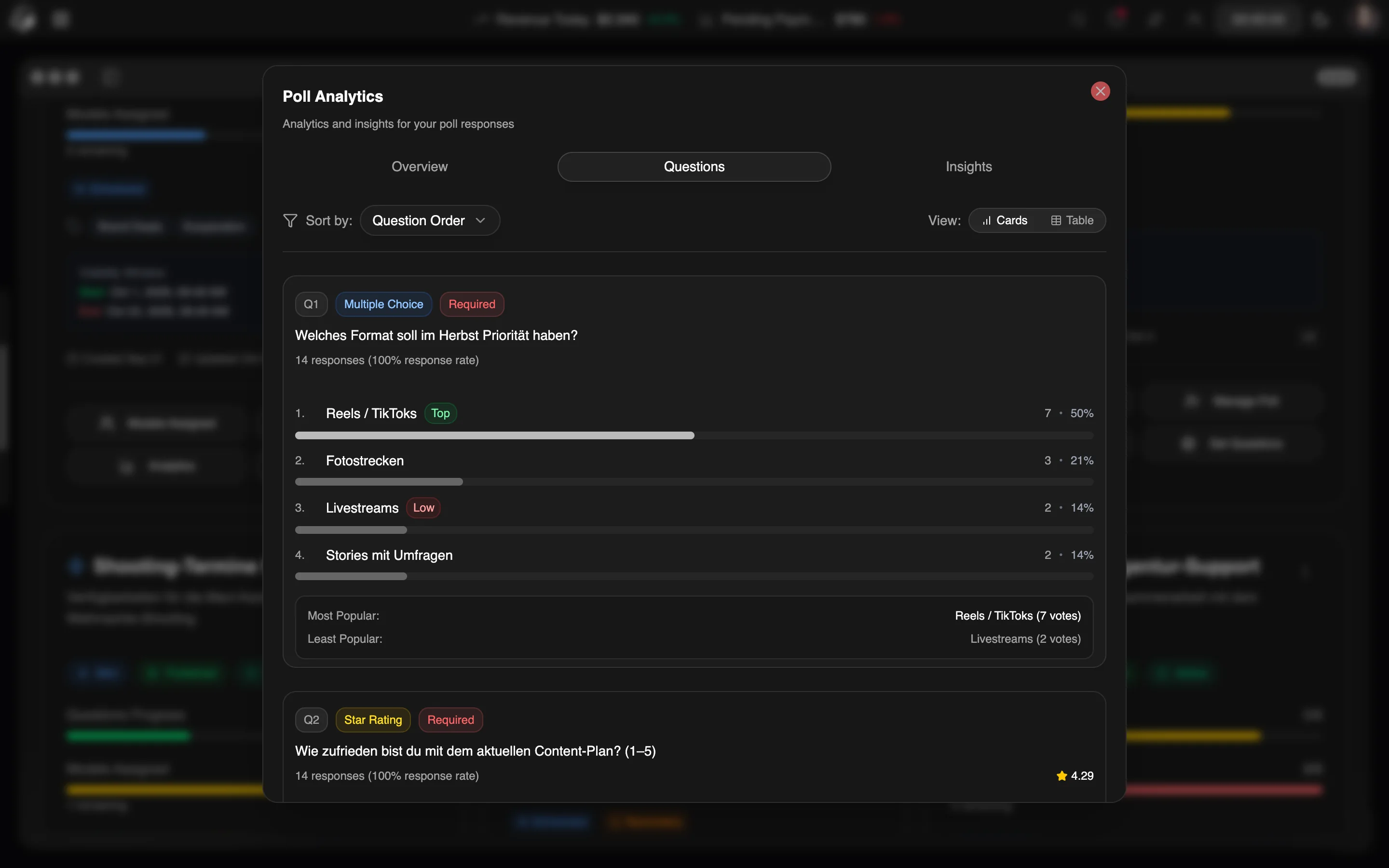Click the 21% value for Fotostrecken
Screen dimensions: 1389x868
(x=1081, y=461)
